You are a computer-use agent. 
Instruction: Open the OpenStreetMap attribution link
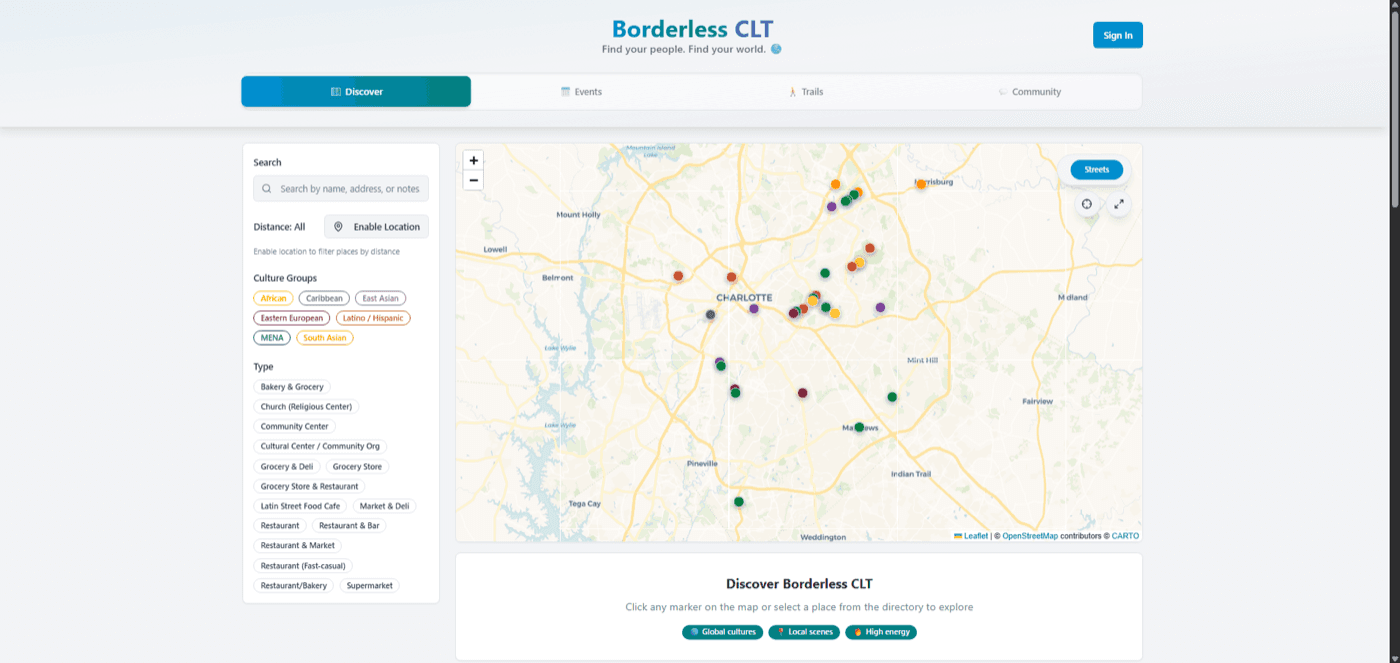coord(1030,536)
